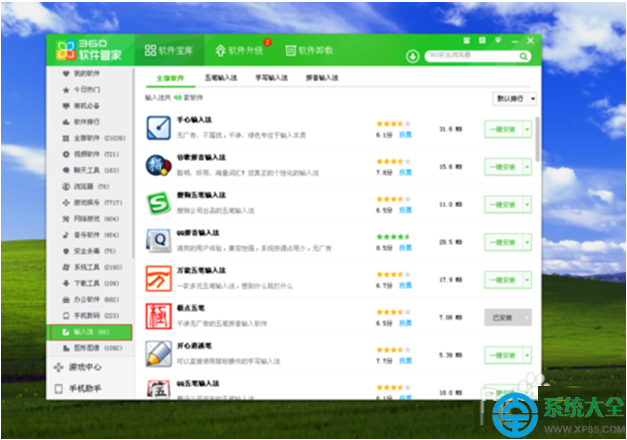Open 手机助手 in sidebar
Screen dimensions: 627x440
pyautogui.click(x=78, y=388)
